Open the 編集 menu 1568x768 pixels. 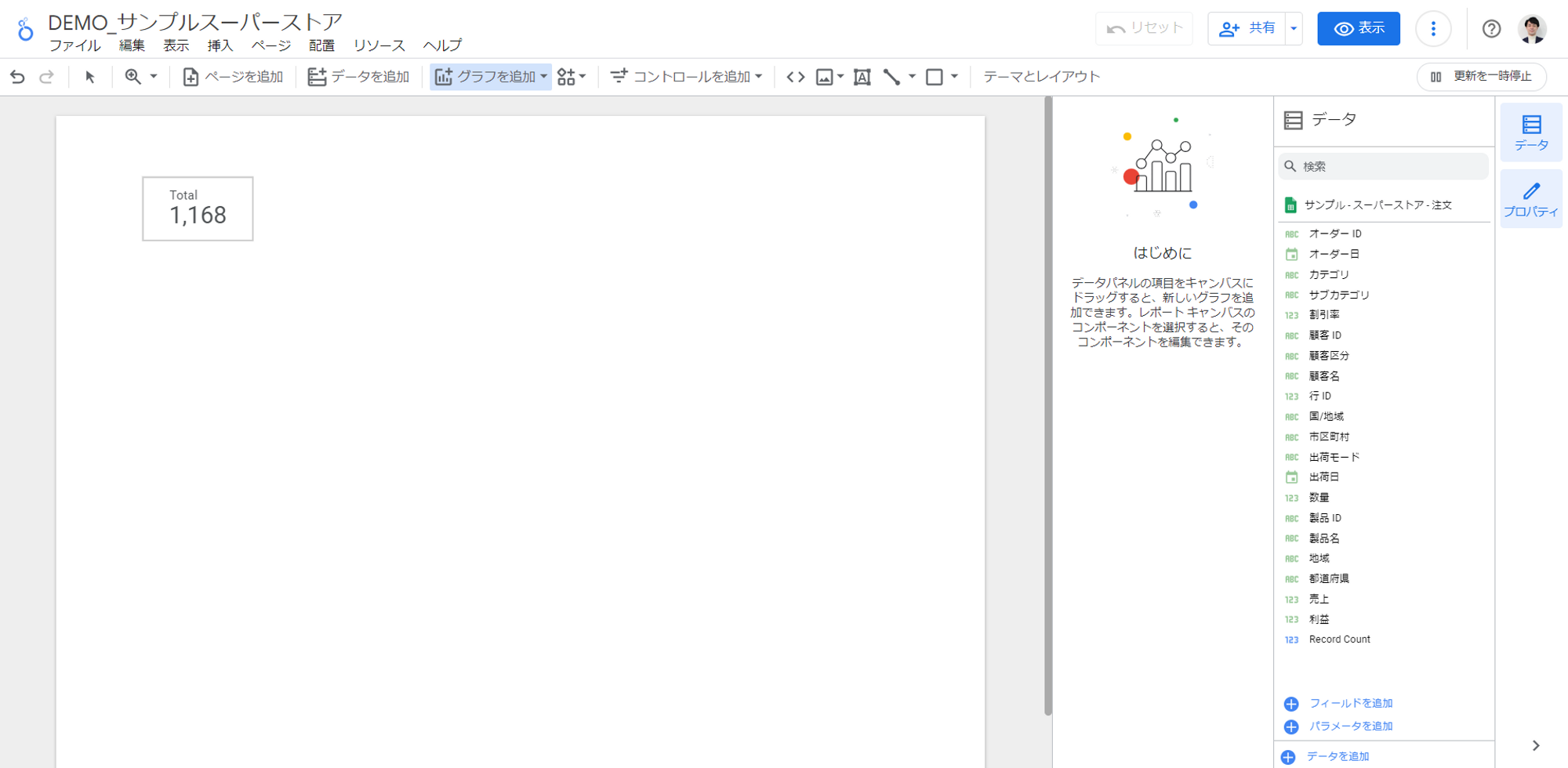(x=132, y=45)
